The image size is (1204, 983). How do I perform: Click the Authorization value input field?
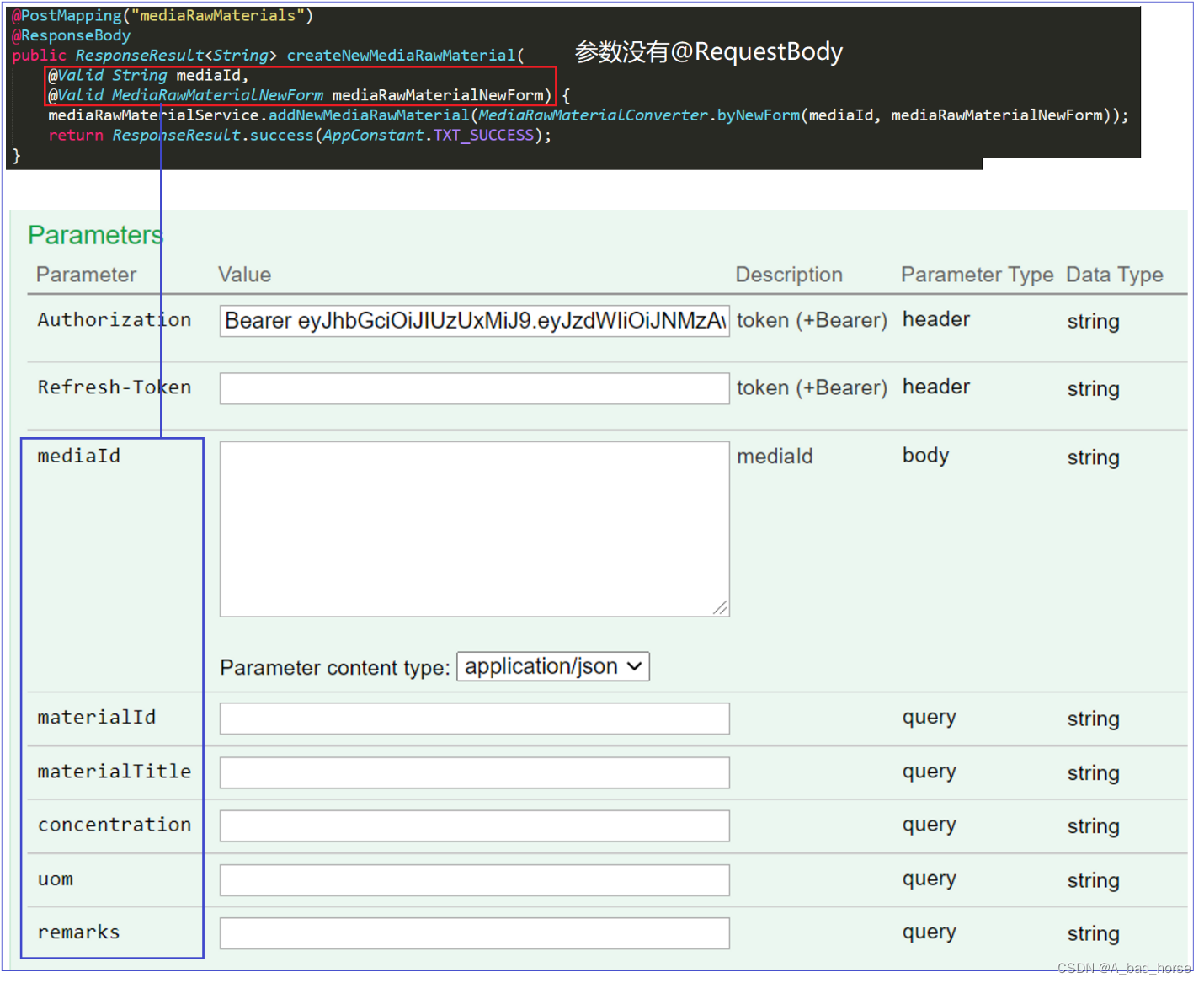[474, 321]
